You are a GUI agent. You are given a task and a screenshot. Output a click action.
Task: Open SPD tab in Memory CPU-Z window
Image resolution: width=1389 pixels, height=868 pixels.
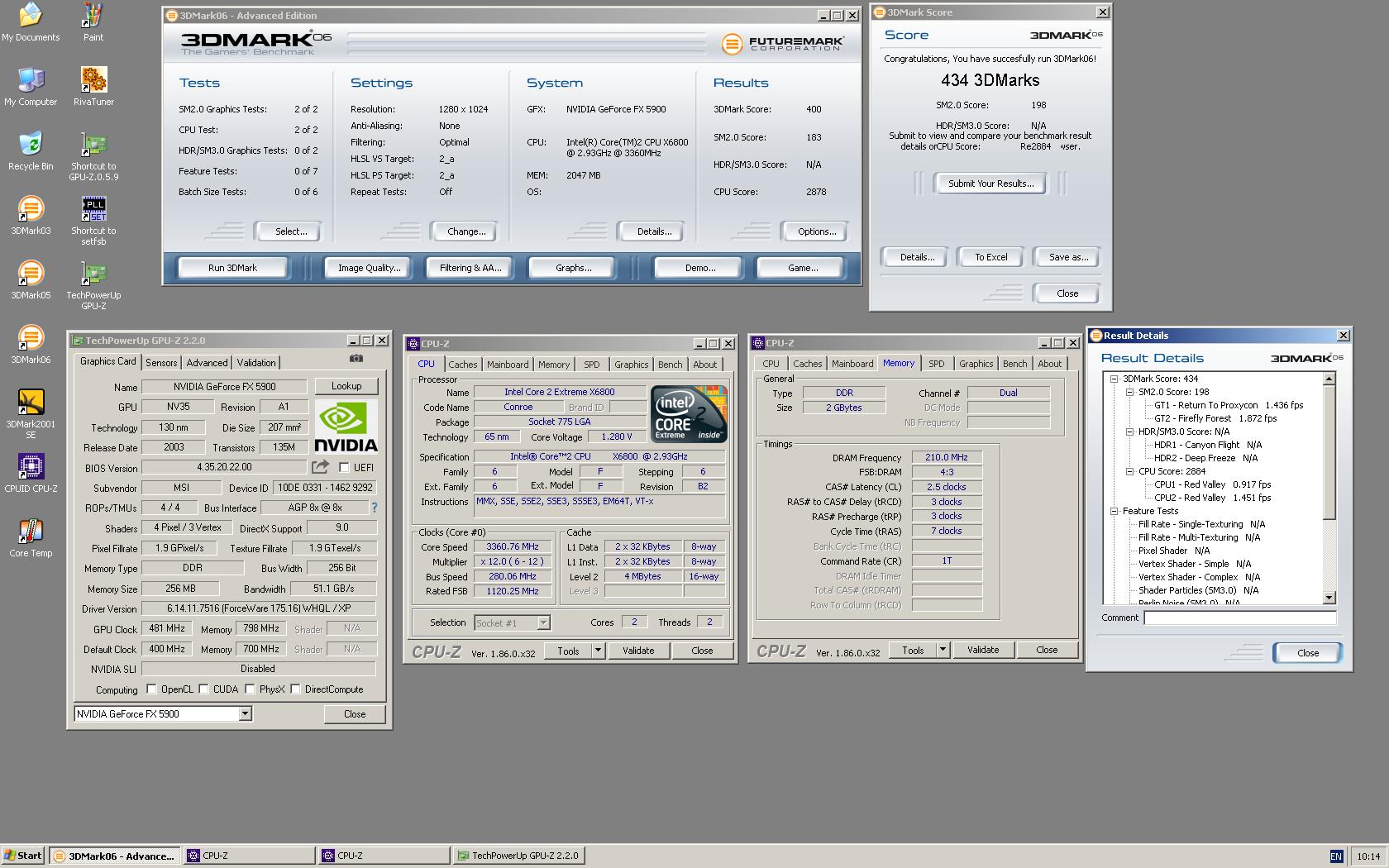(x=937, y=364)
